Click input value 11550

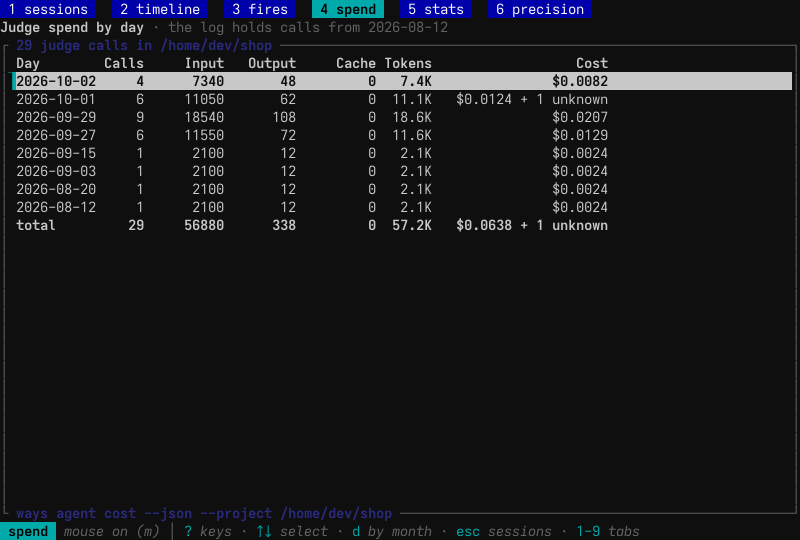[204, 135]
